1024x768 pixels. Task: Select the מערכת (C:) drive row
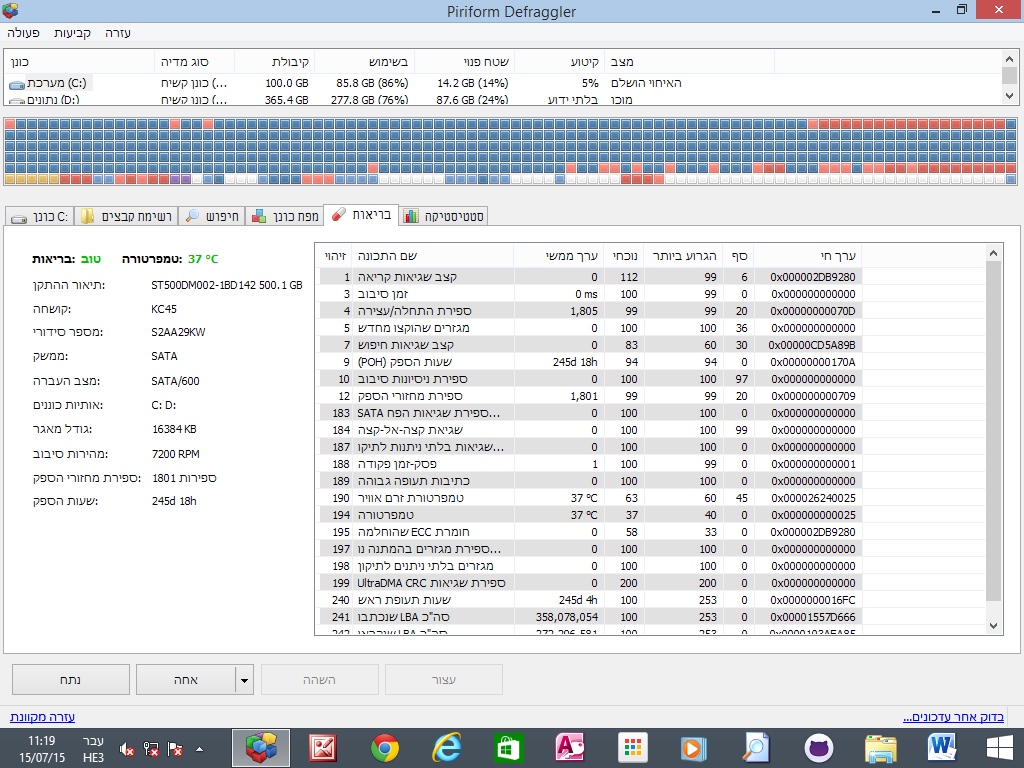point(503,83)
